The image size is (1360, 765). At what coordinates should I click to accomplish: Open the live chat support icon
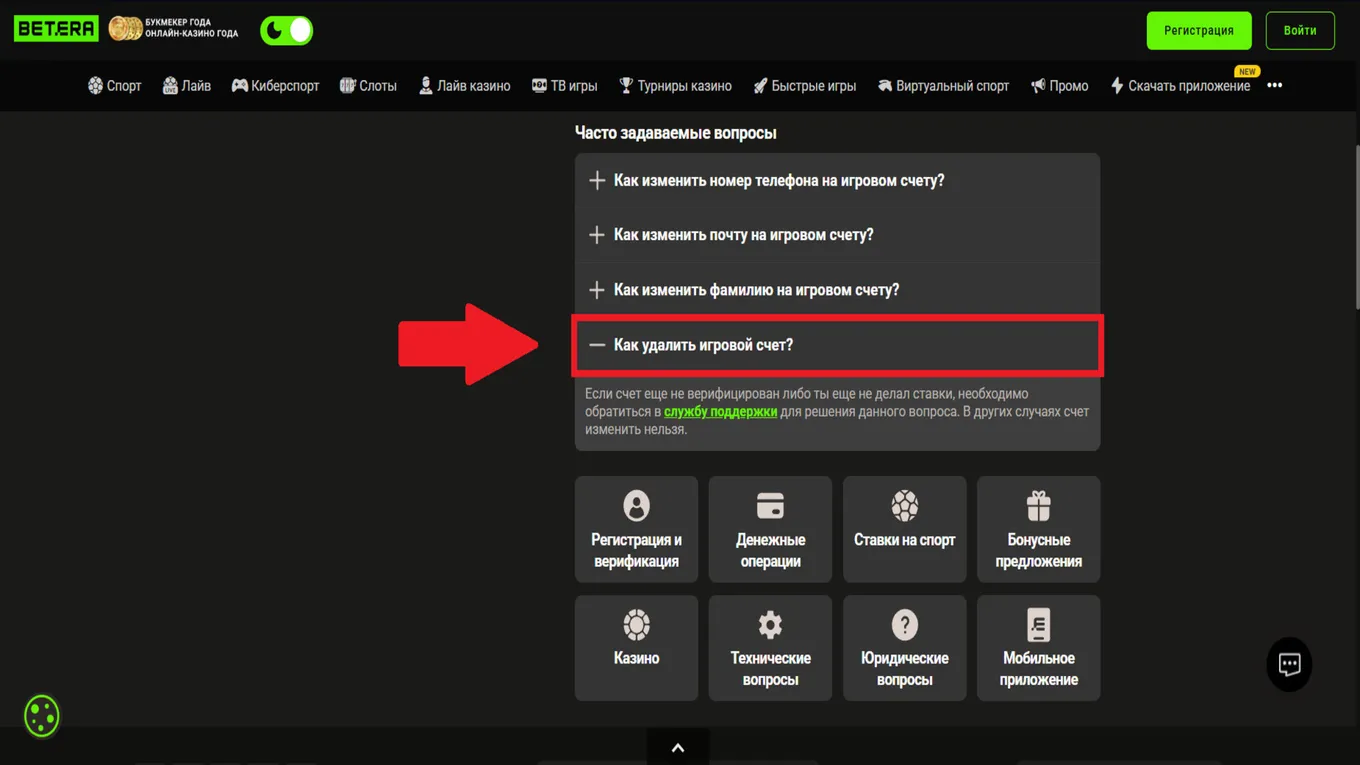coord(1289,664)
